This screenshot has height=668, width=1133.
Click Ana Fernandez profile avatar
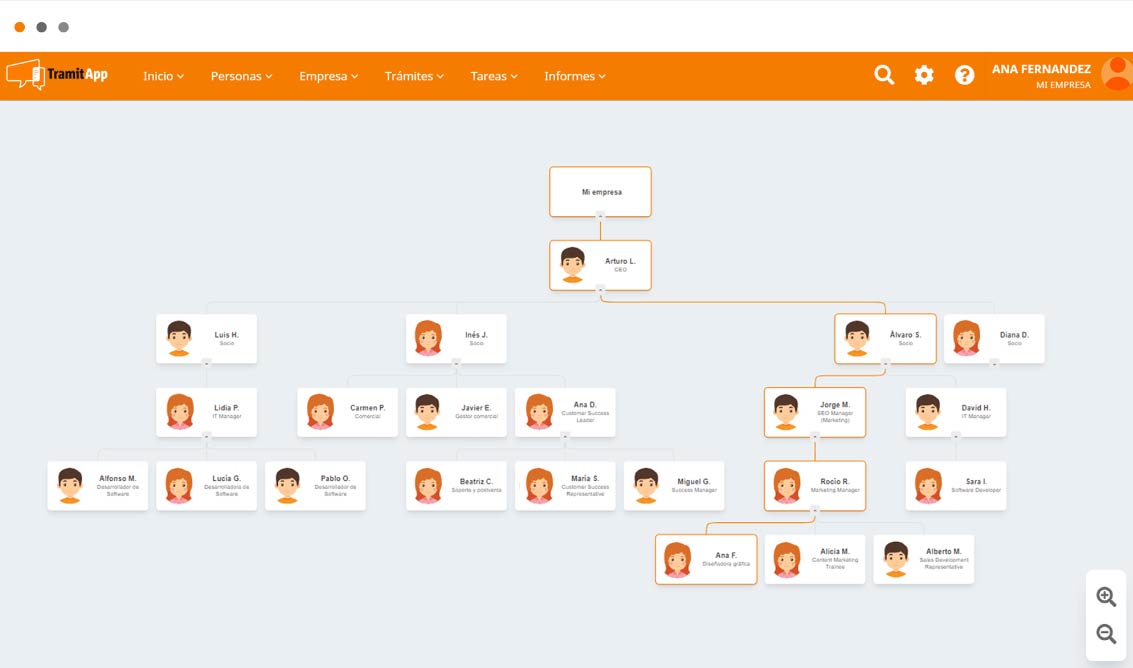tap(1116, 74)
